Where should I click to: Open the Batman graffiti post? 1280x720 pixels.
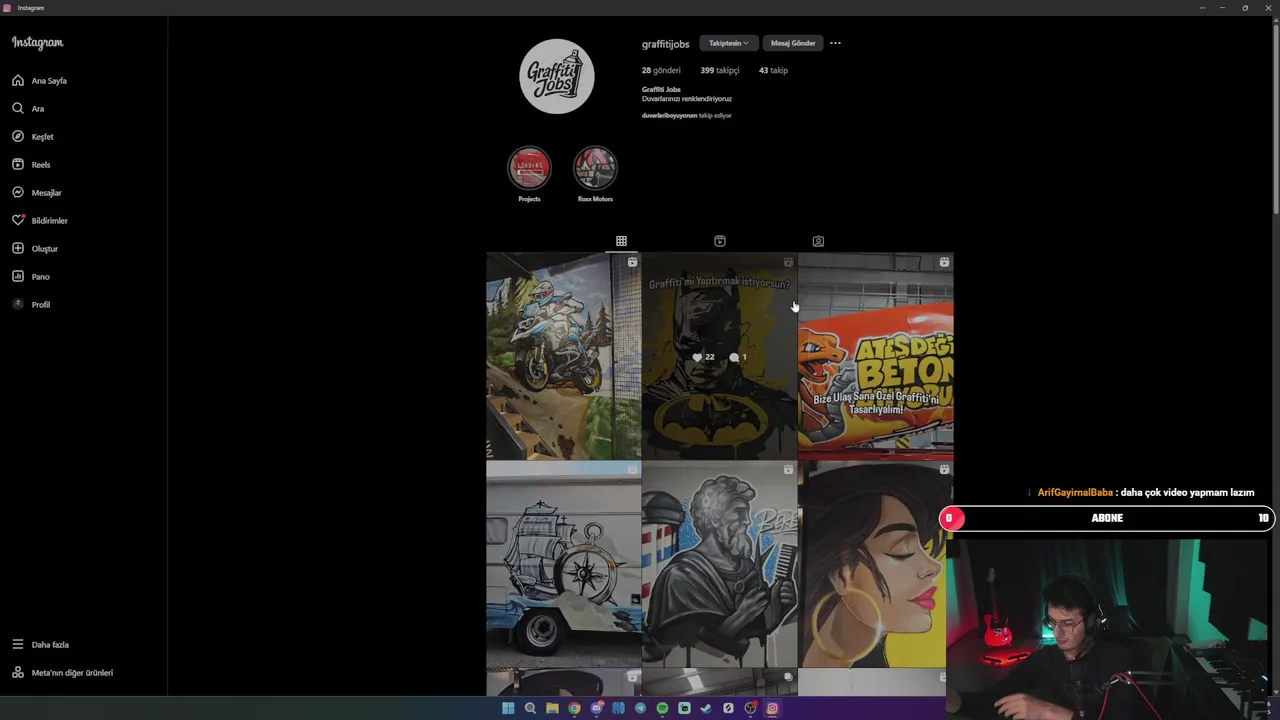[x=719, y=356]
